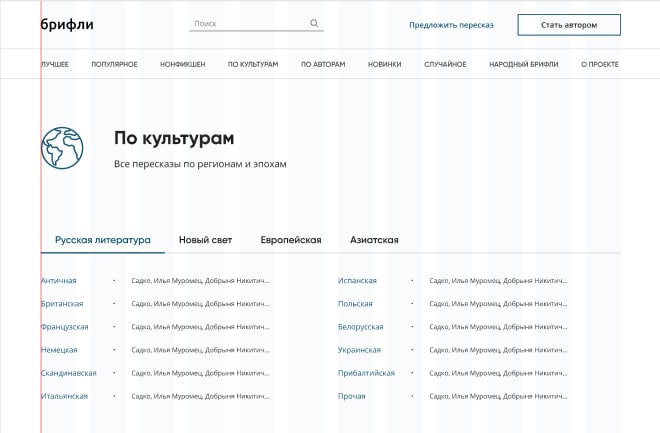This screenshot has width=660, height=433.
Task: Open the Античная category link
Action: (58, 281)
